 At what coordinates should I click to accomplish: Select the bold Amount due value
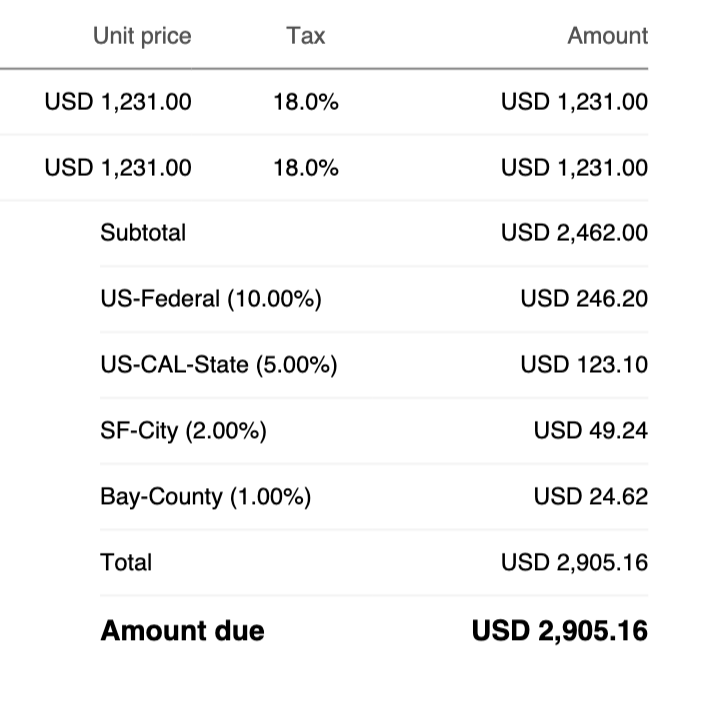tap(560, 631)
